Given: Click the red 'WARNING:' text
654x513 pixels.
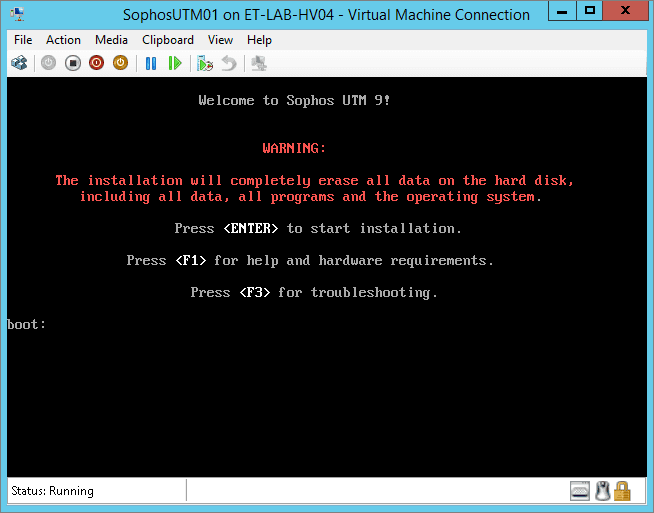Looking at the screenshot, I should [294, 148].
